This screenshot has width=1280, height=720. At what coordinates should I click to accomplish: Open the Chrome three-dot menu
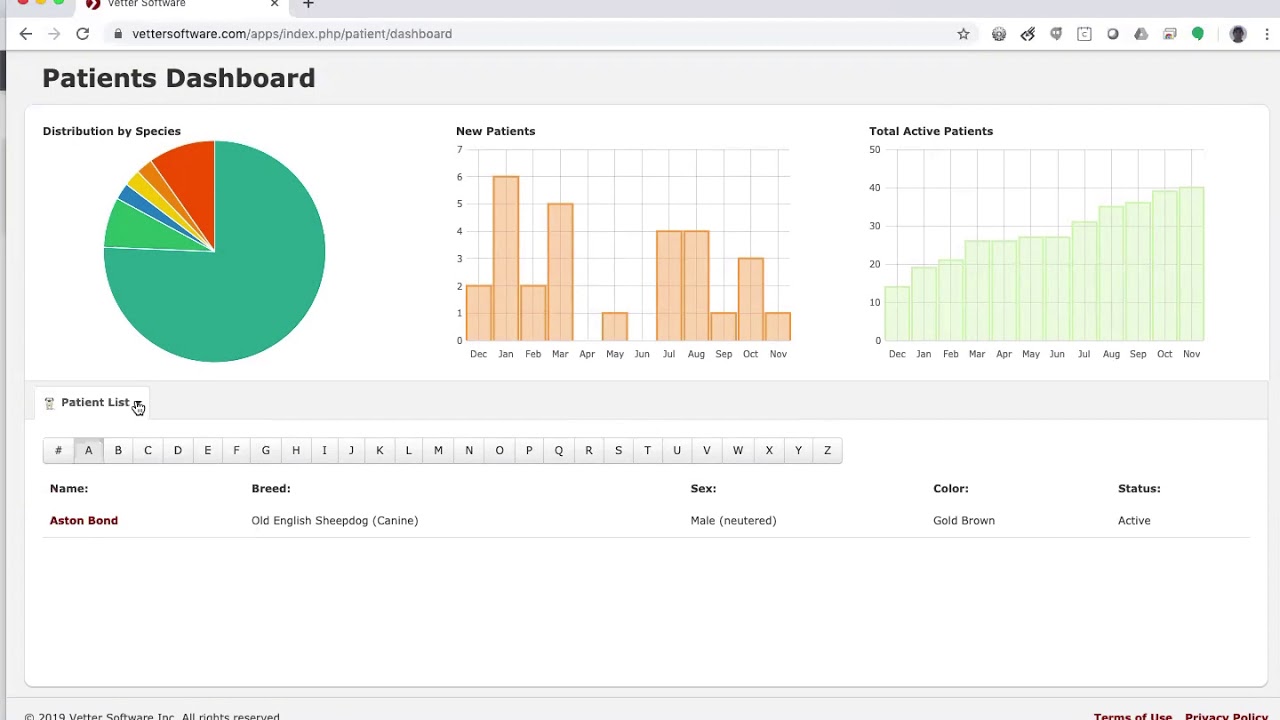click(1267, 34)
